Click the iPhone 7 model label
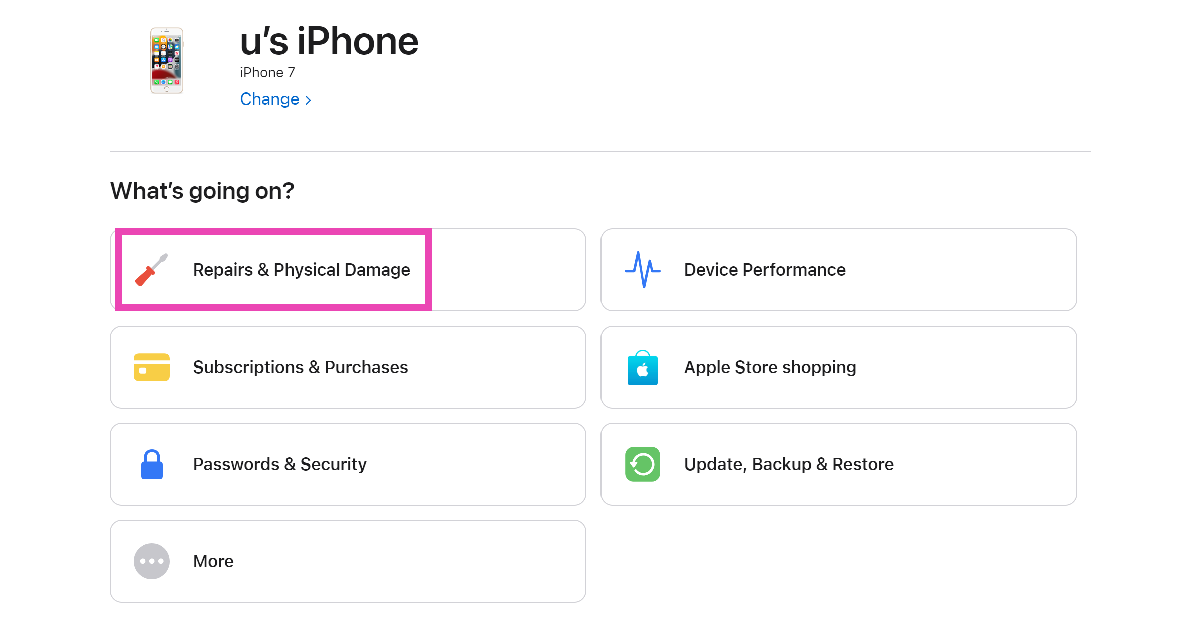 (x=267, y=72)
